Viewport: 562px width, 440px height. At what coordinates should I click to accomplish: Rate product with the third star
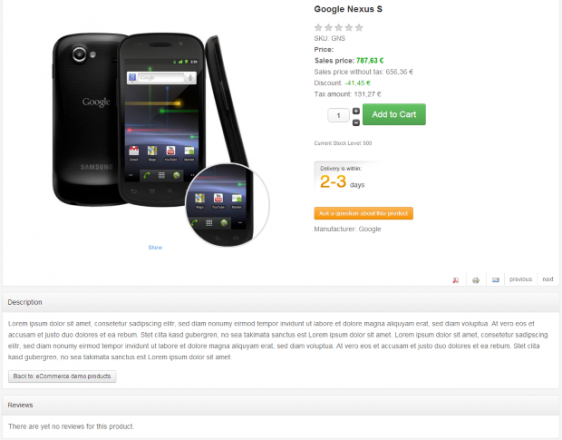point(338,28)
